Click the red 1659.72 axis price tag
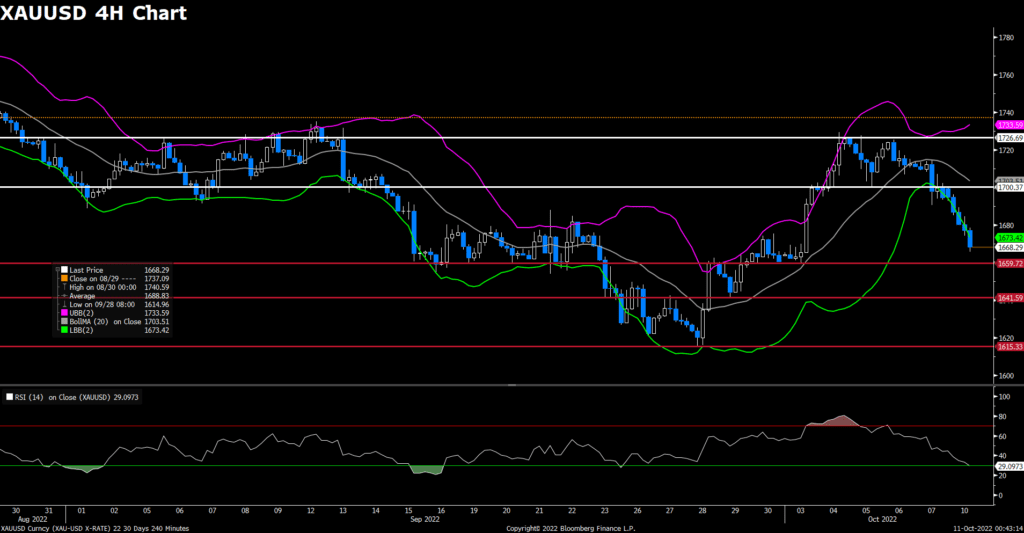The image size is (1024, 533). [x=1009, y=263]
